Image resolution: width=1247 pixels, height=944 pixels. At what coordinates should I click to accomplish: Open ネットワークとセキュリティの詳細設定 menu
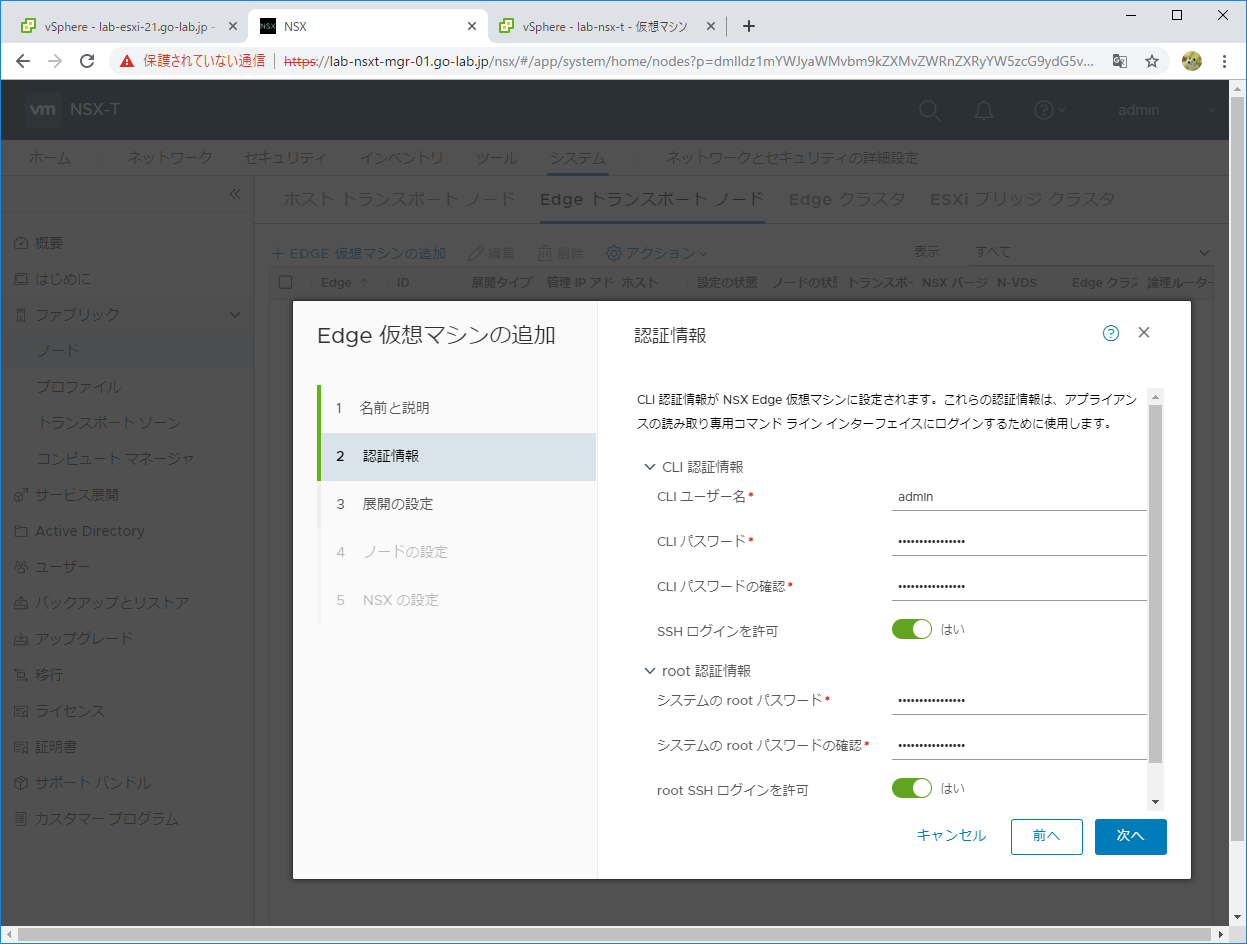(792, 158)
